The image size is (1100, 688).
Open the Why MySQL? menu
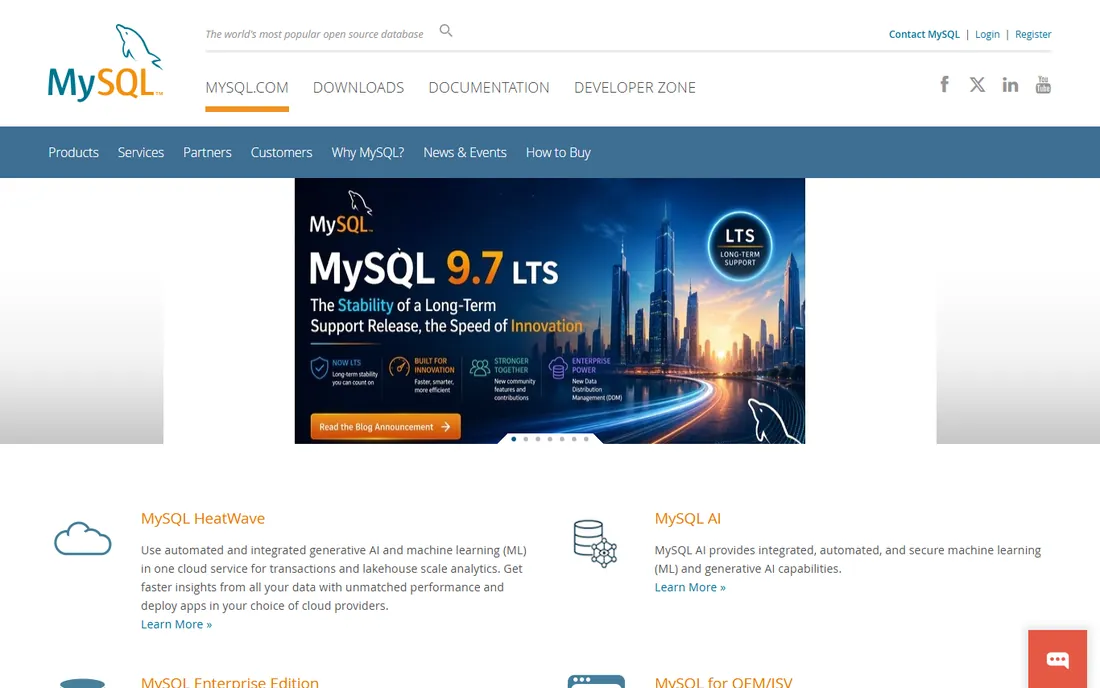368,152
